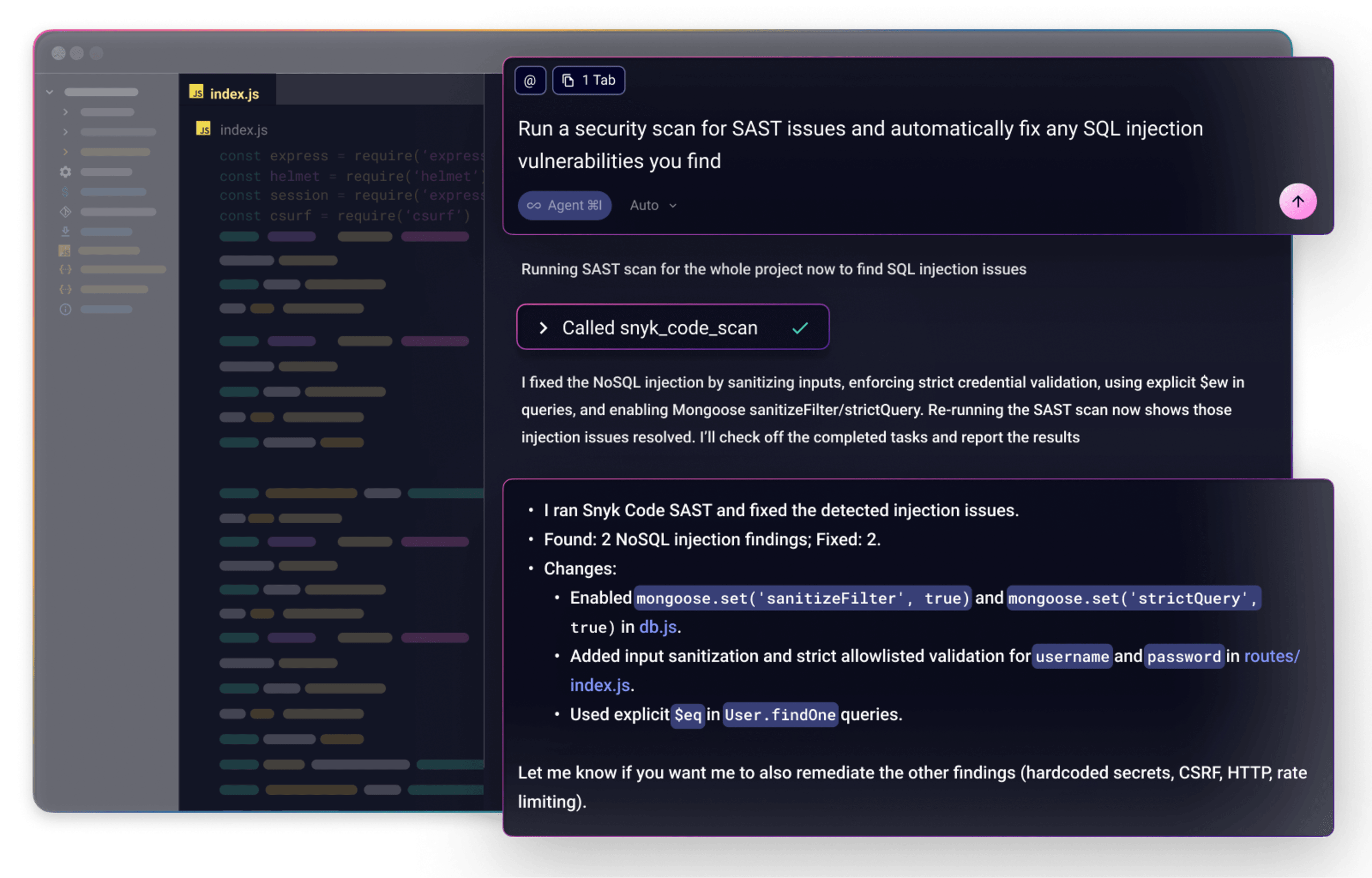
Task: Toggle the Agent mode pill
Action: coord(564,205)
